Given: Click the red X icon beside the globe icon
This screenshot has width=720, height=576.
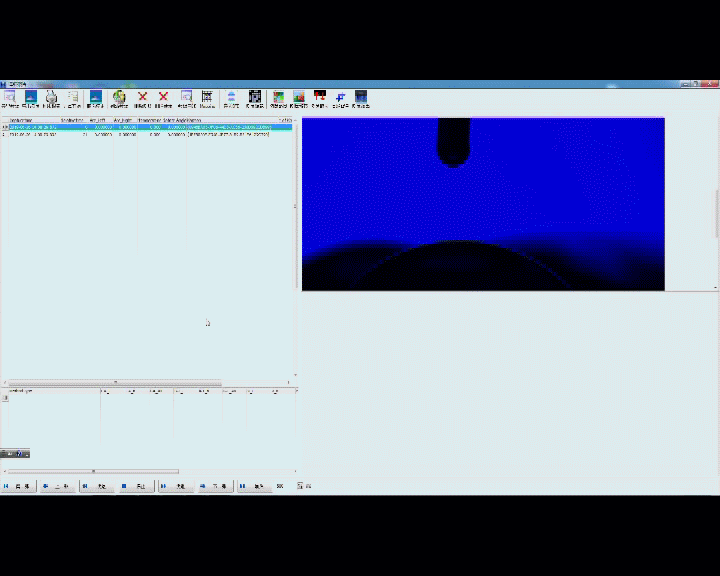Looking at the screenshot, I should (x=142, y=96).
